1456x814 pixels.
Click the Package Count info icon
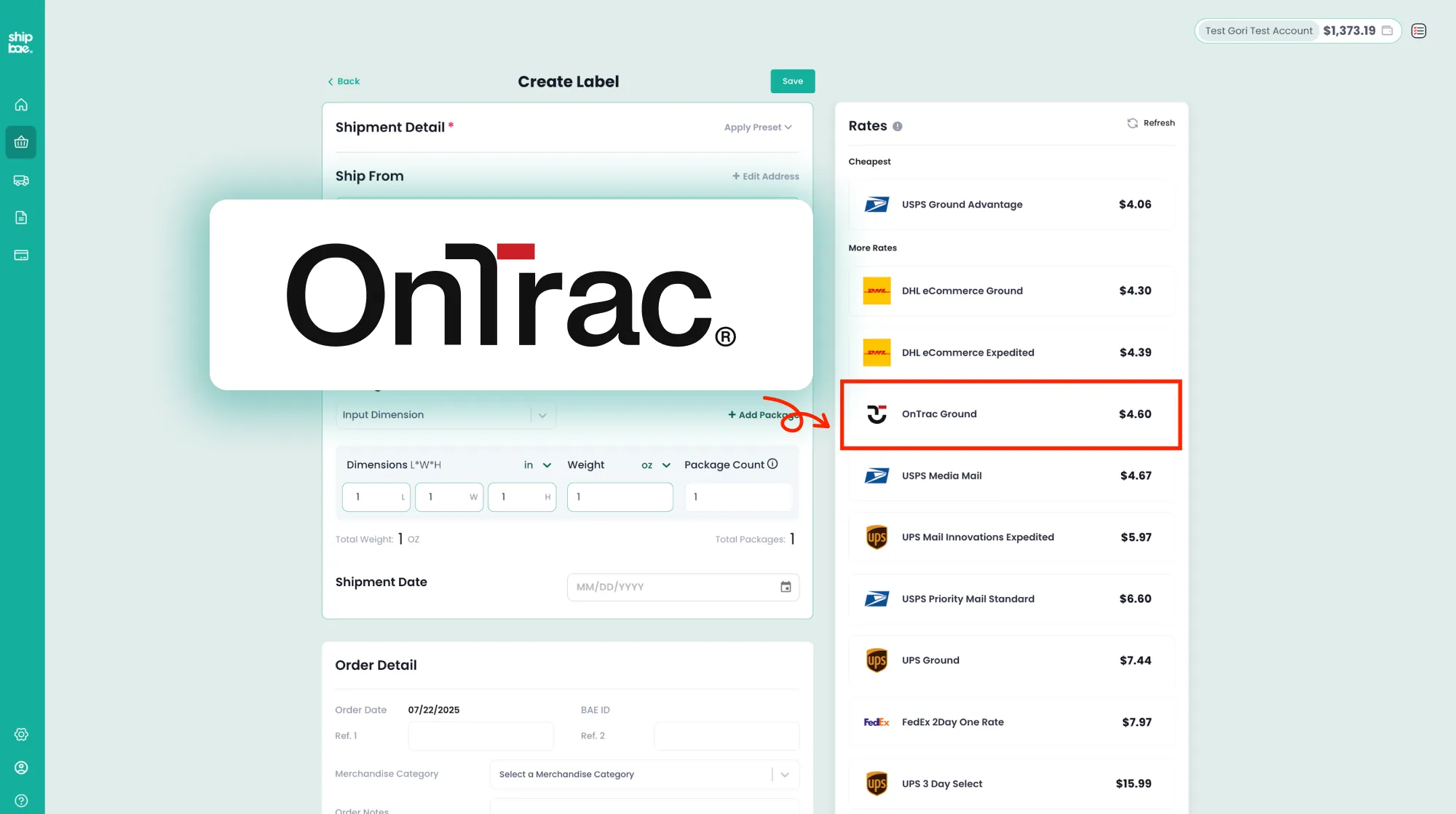772,464
